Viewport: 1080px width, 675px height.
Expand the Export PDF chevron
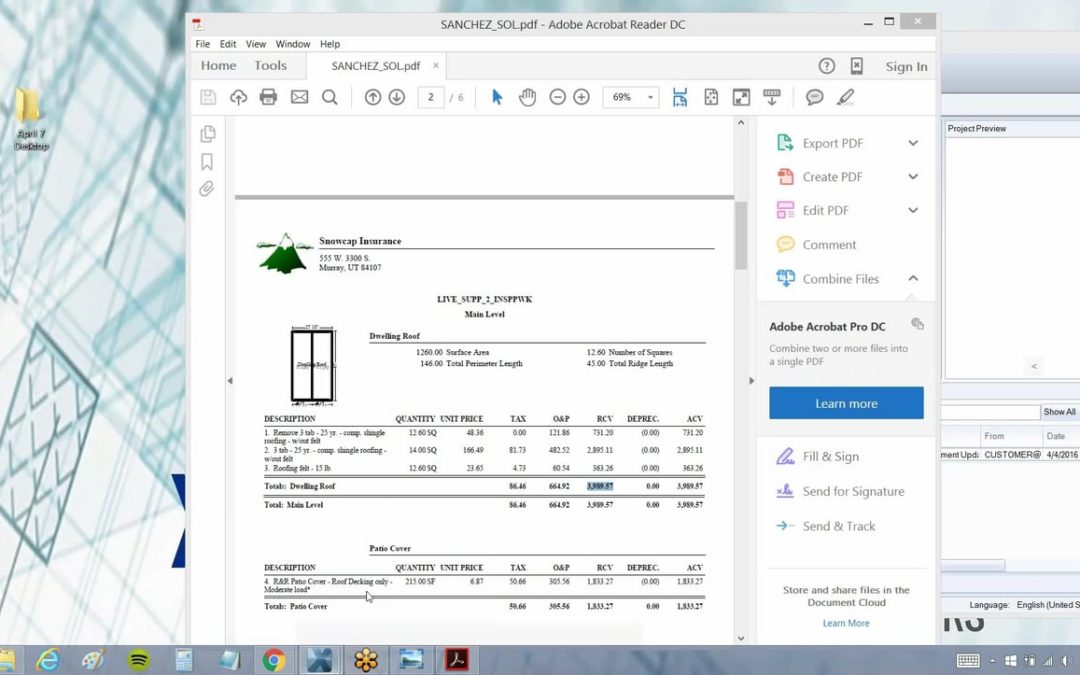pyautogui.click(x=913, y=143)
